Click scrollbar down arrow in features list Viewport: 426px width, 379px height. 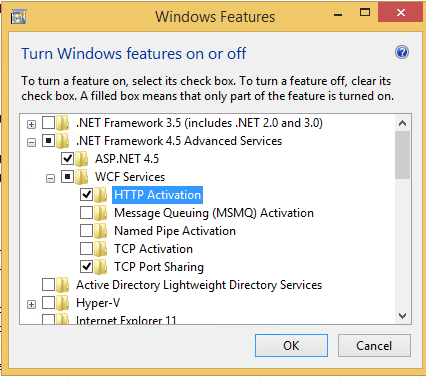pyautogui.click(x=402, y=315)
